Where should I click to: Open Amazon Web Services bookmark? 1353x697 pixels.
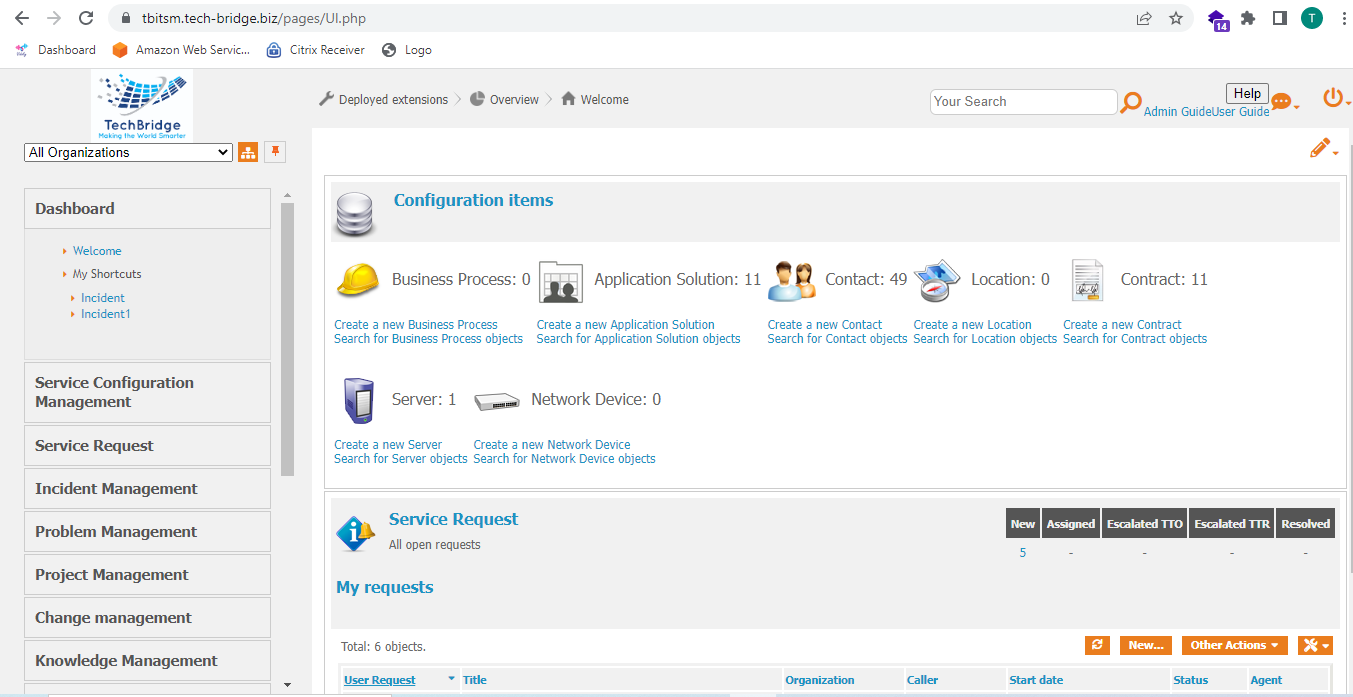click(x=181, y=50)
